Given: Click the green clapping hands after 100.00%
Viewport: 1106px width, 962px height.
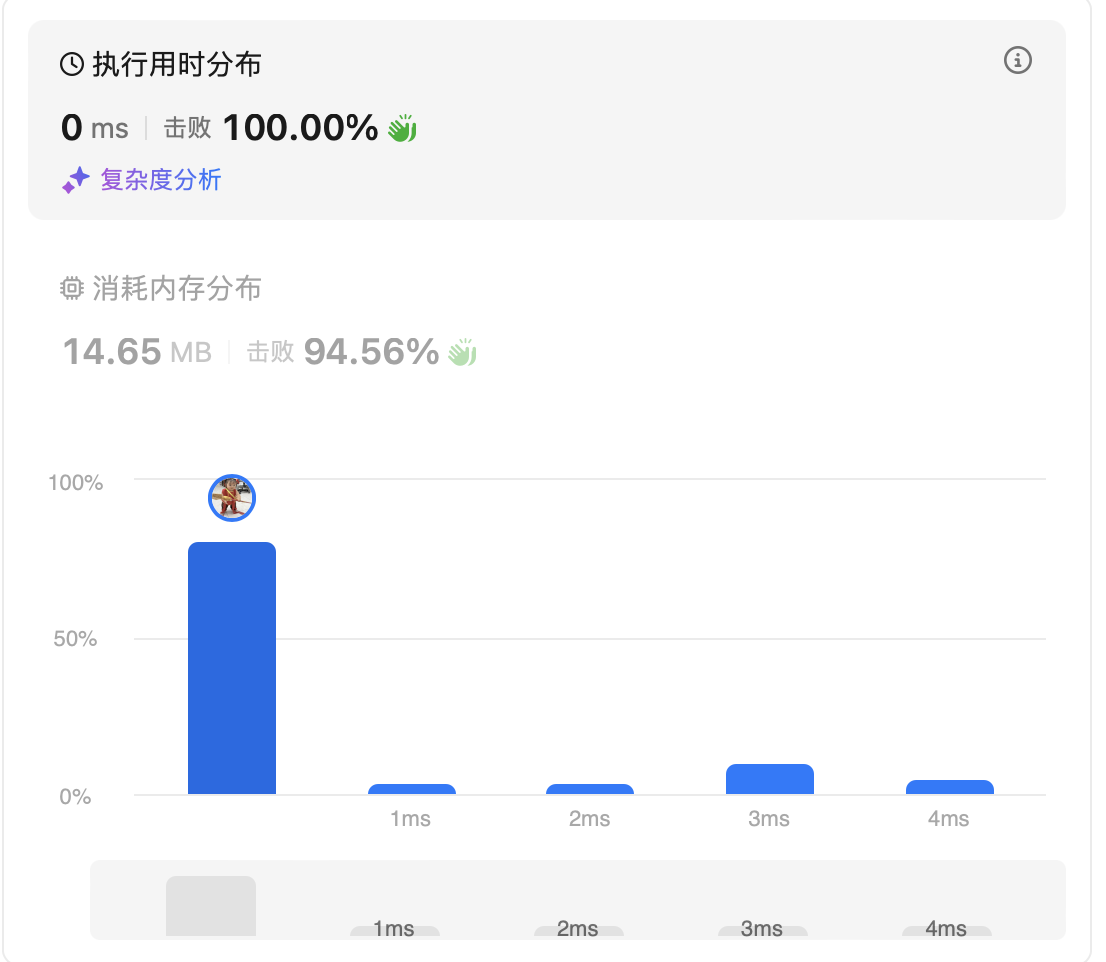Looking at the screenshot, I should pyautogui.click(x=402, y=128).
